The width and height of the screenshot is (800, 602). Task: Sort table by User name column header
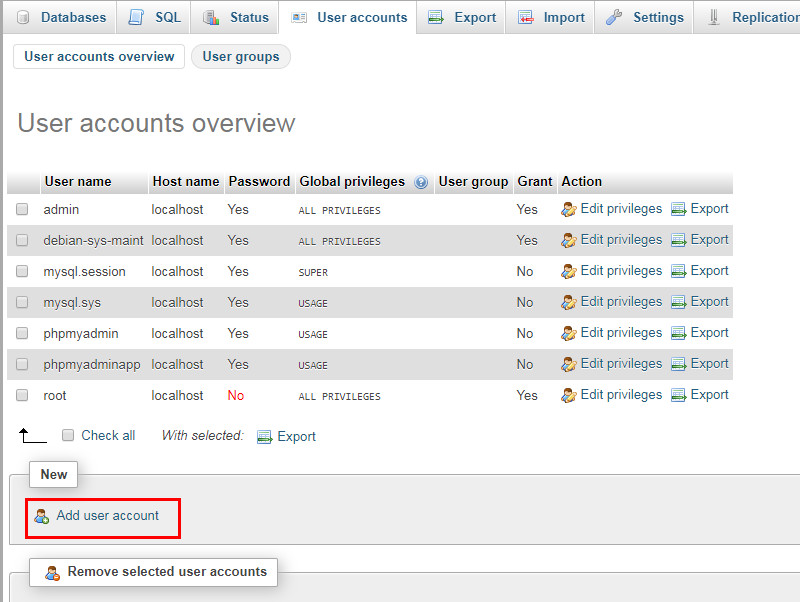coord(78,182)
